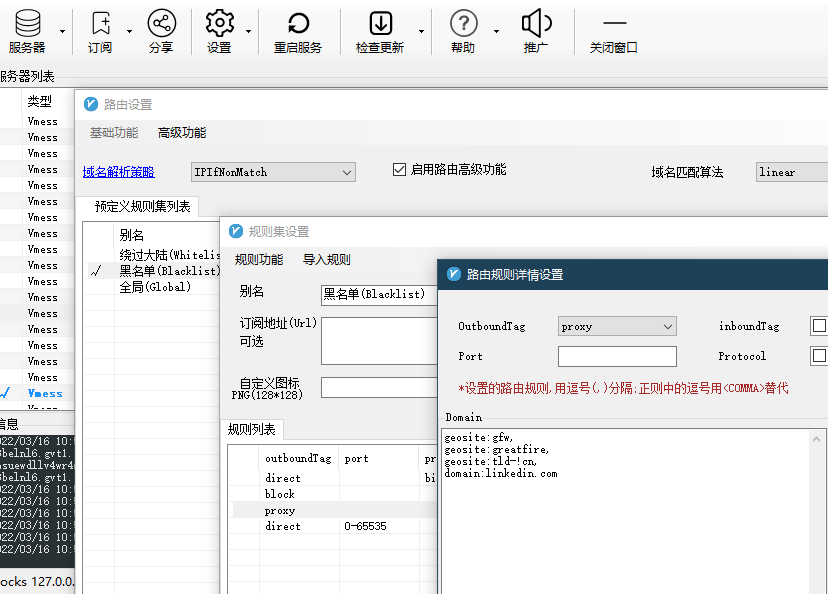
Task: Click the 检查更新 download update icon
Action: [380, 24]
